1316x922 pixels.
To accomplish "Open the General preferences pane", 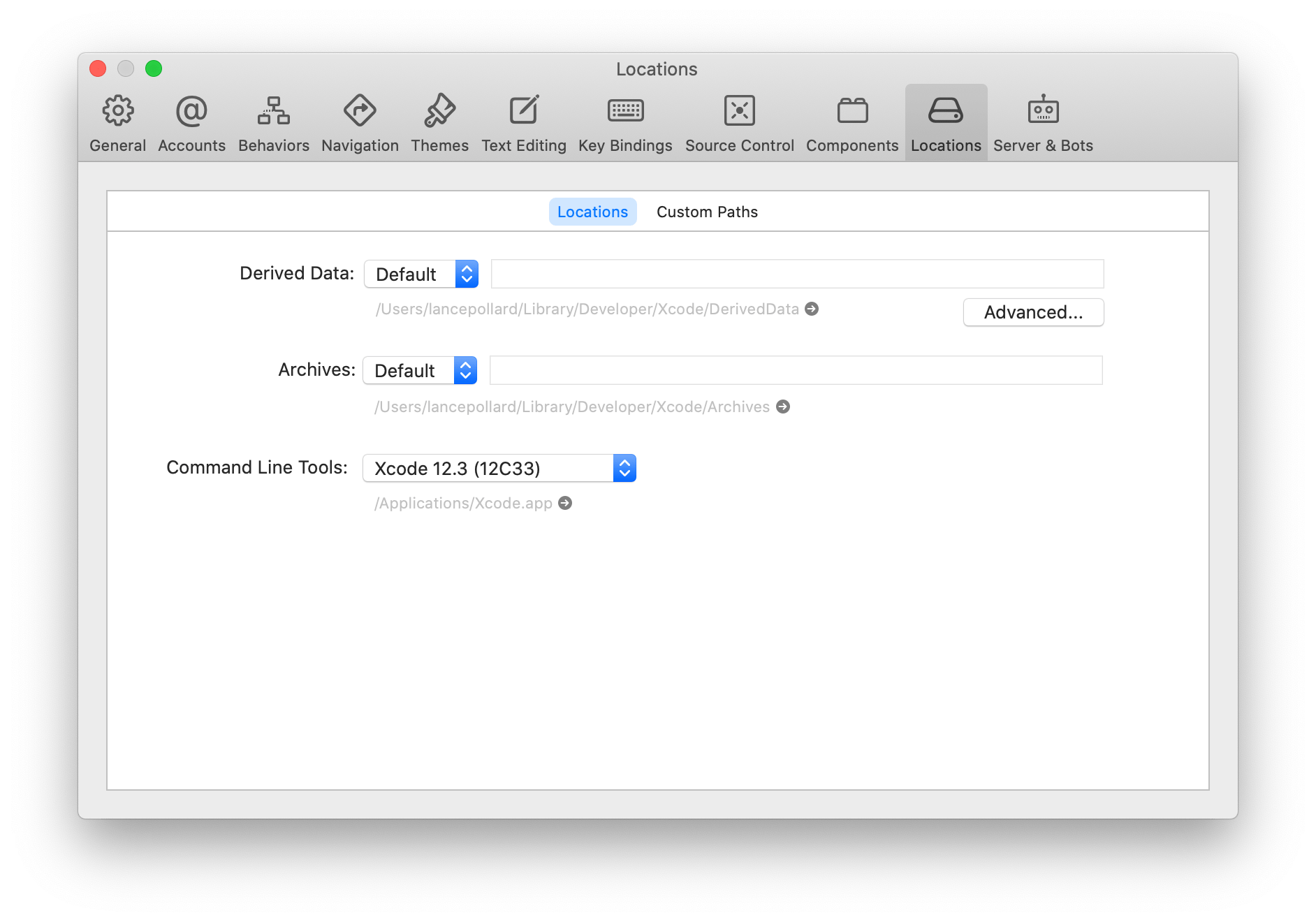I will (x=117, y=122).
